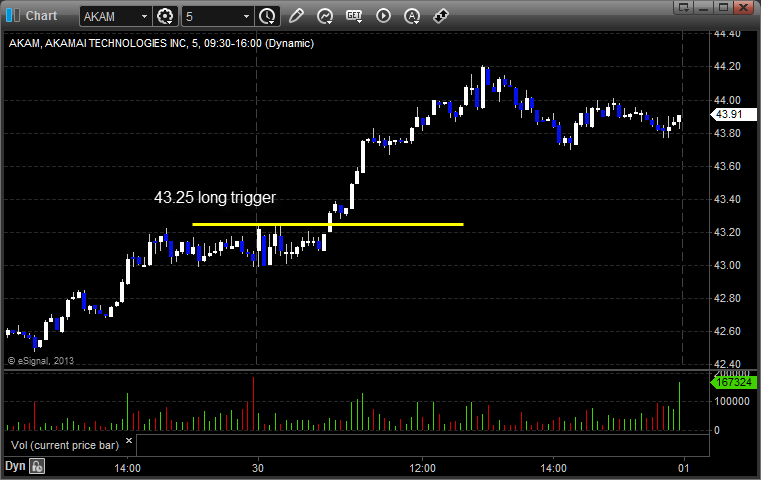The height and width of the screenshot is (480, 761).
Task: Open the gear symbol settings menu
Action: [165, 17]
